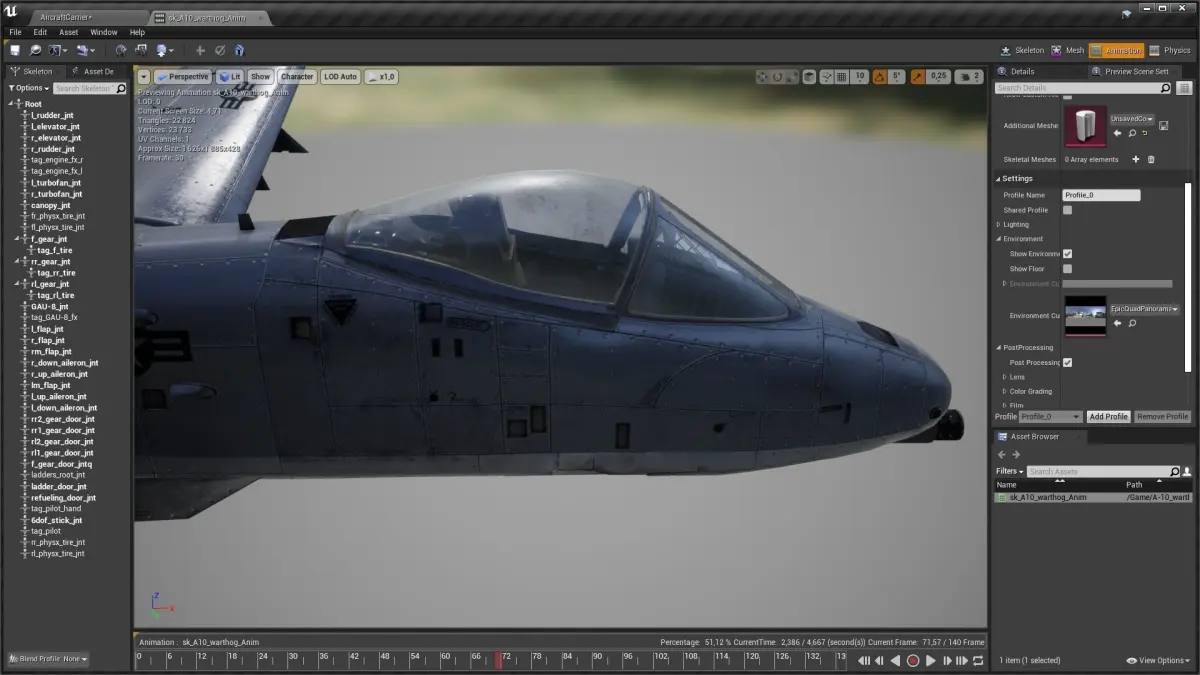Add a Skeletal Meshes array element
The image size is (1200, 675).
(1135, 159)
